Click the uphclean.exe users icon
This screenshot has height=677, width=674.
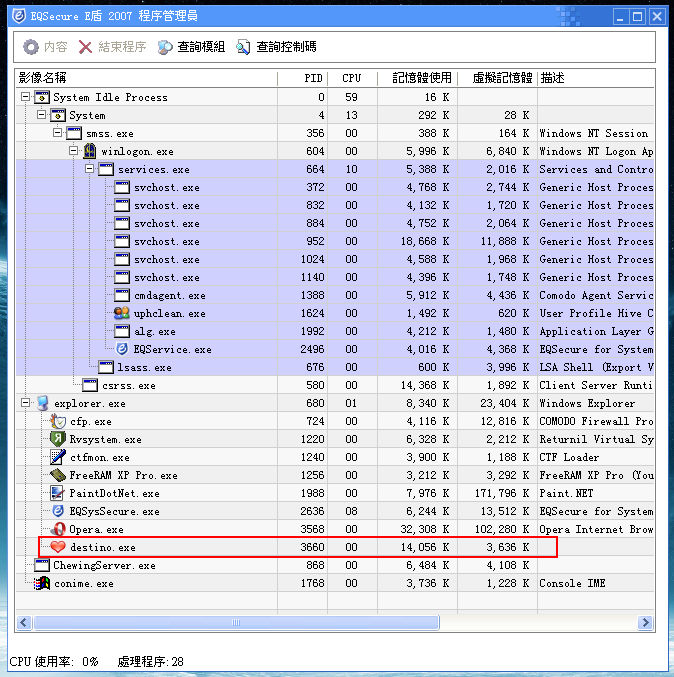[x=122, y=313]
